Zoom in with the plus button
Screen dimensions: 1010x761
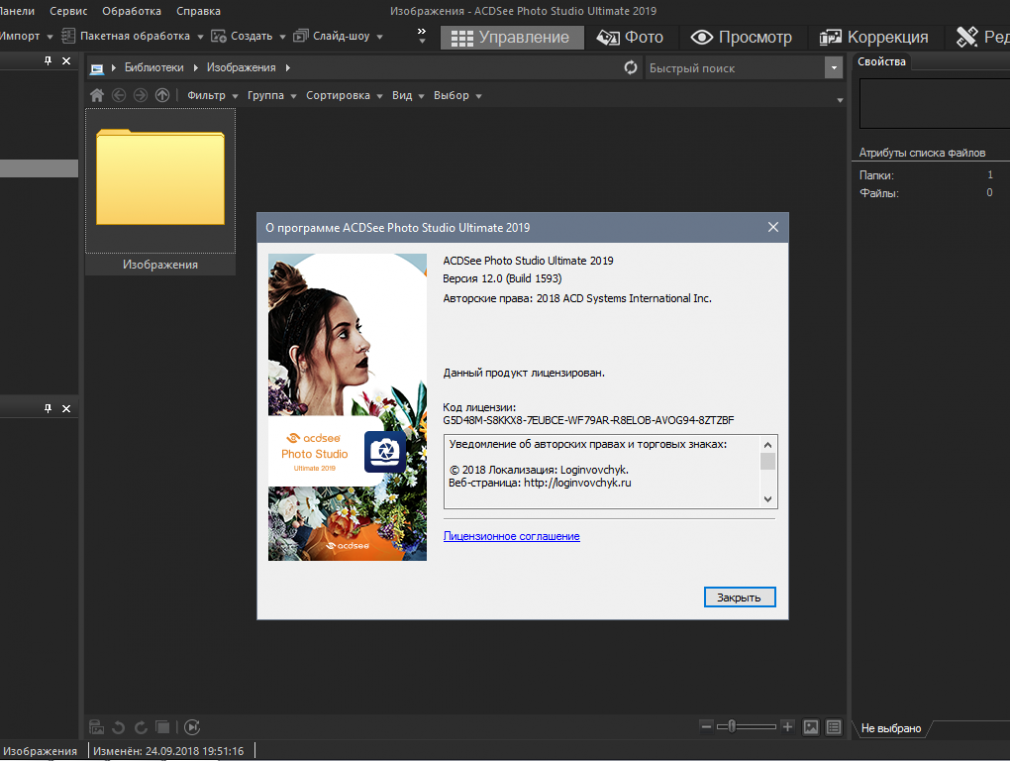coord(787,727)
